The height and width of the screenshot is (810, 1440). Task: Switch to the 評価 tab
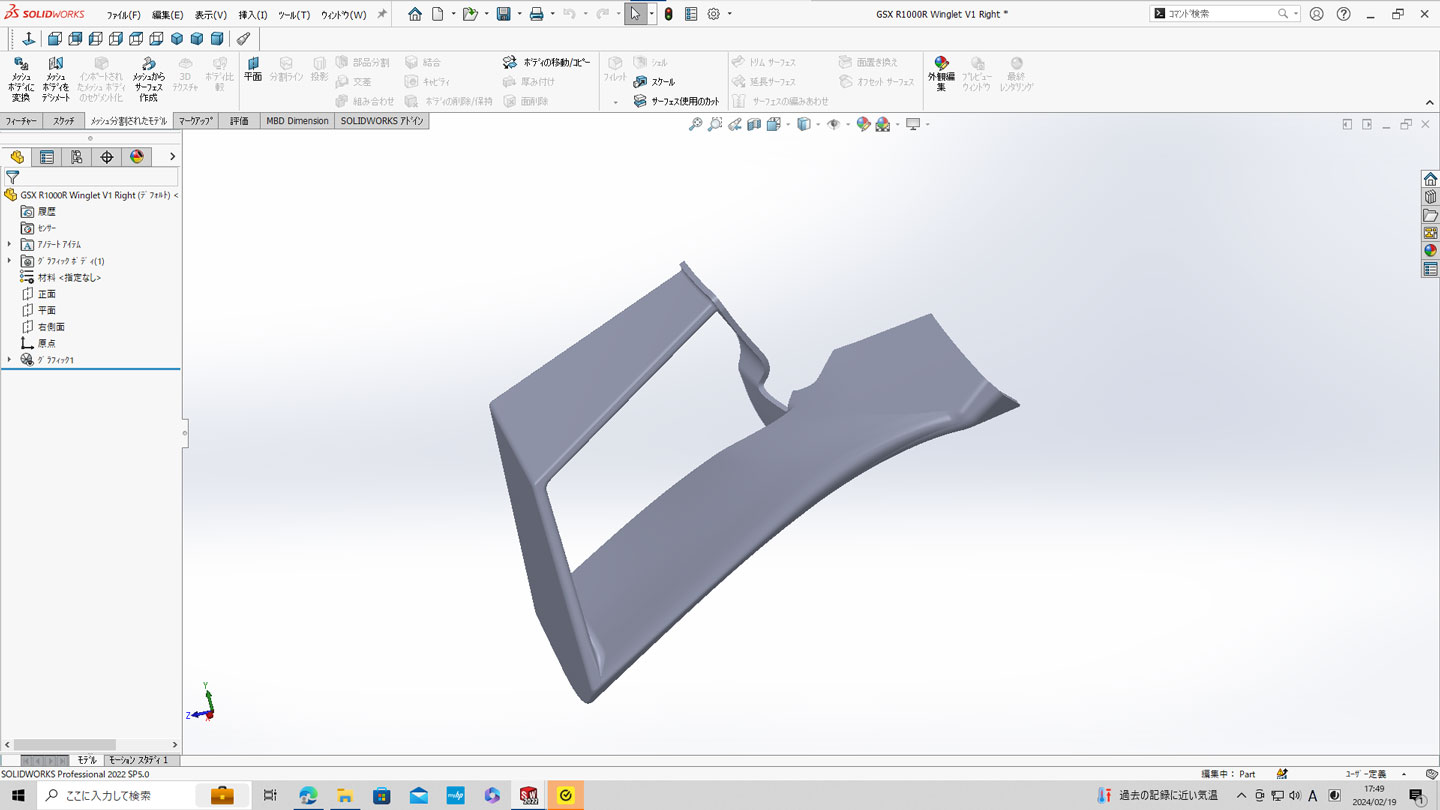[240, 121]
